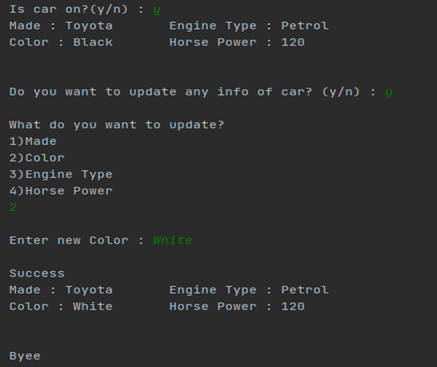The width and height of the screenshot is (437, 367).
Task: Click the '2)Color' option line
Action: pos(37,158)
